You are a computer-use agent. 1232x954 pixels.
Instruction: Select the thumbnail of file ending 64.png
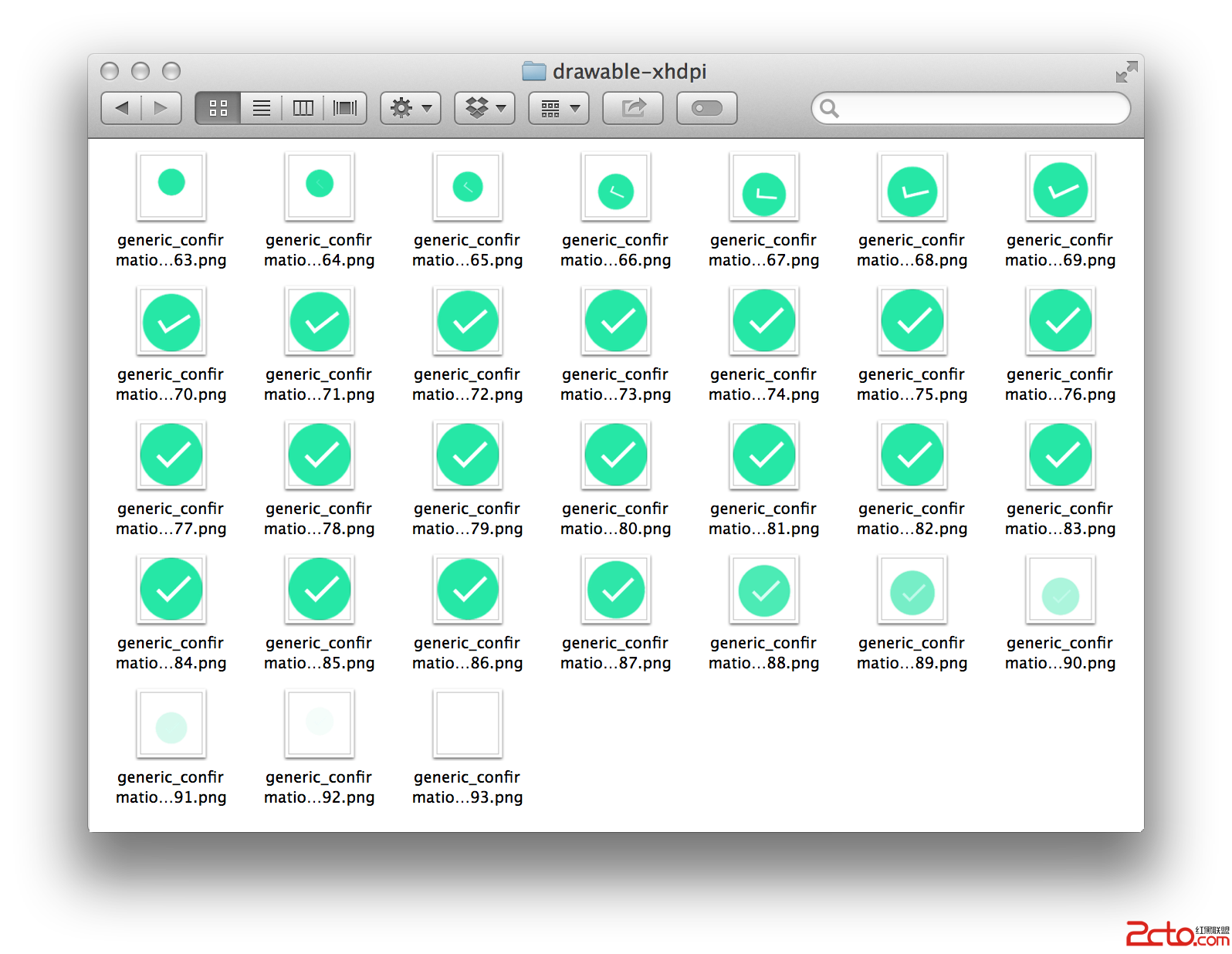click(x=320, y=186)
